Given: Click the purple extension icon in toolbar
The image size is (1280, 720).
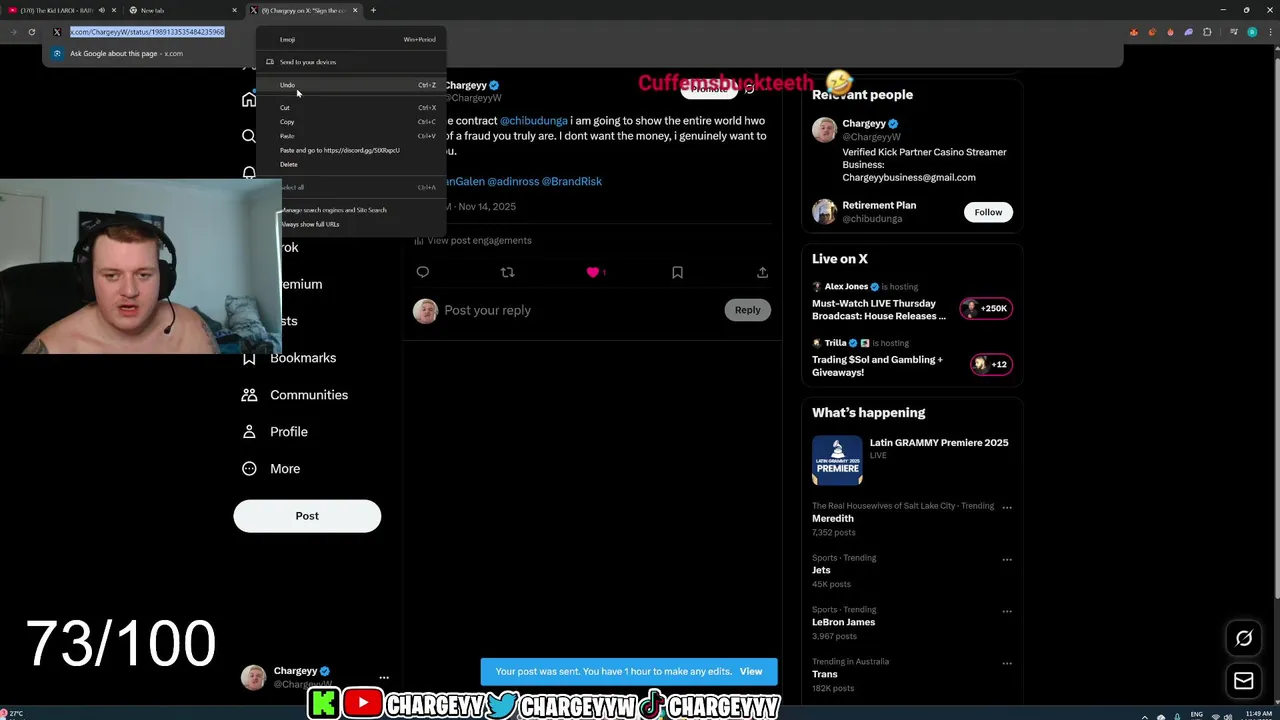Looking at the screenshot, I should pos(1188,32).
